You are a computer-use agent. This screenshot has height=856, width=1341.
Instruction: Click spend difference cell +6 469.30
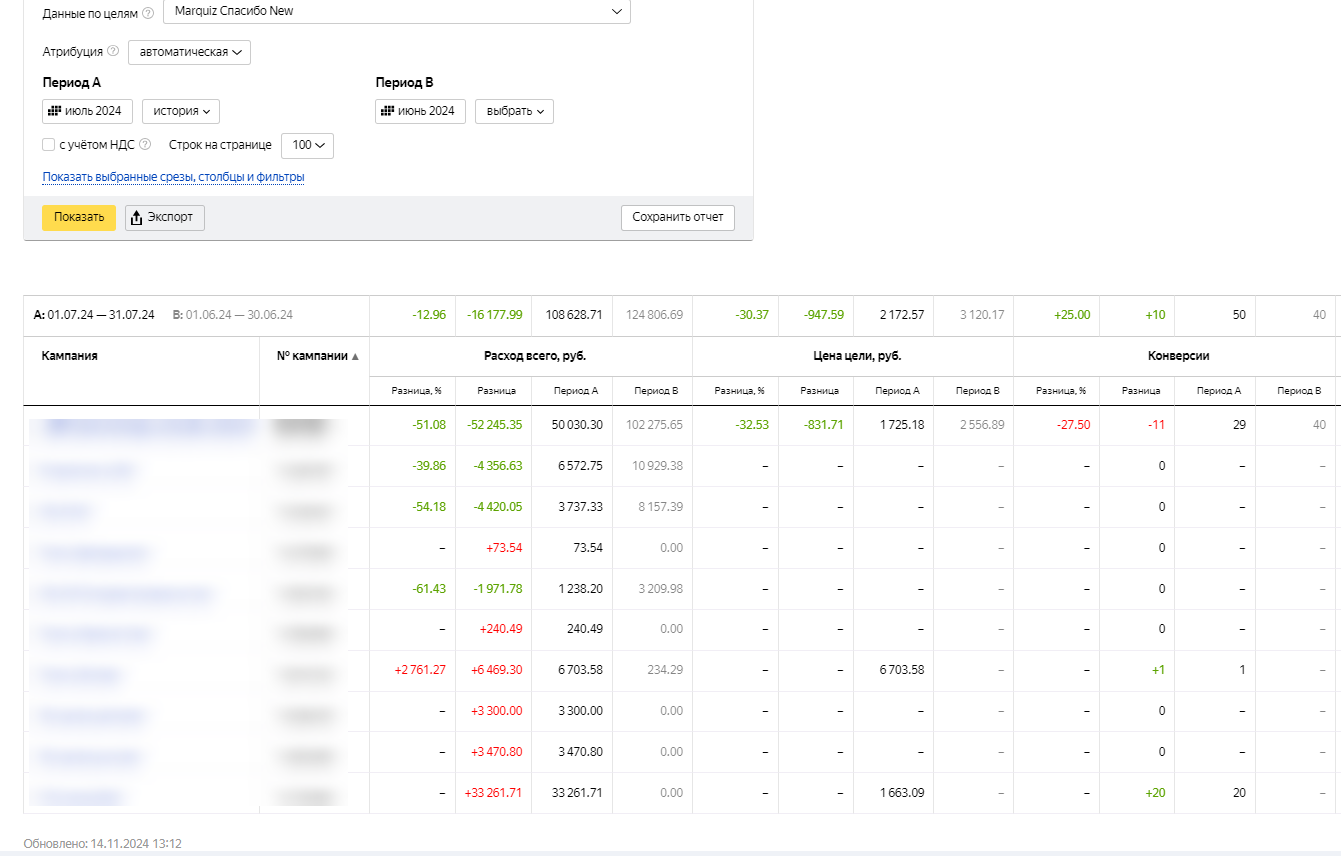point(496,670)
